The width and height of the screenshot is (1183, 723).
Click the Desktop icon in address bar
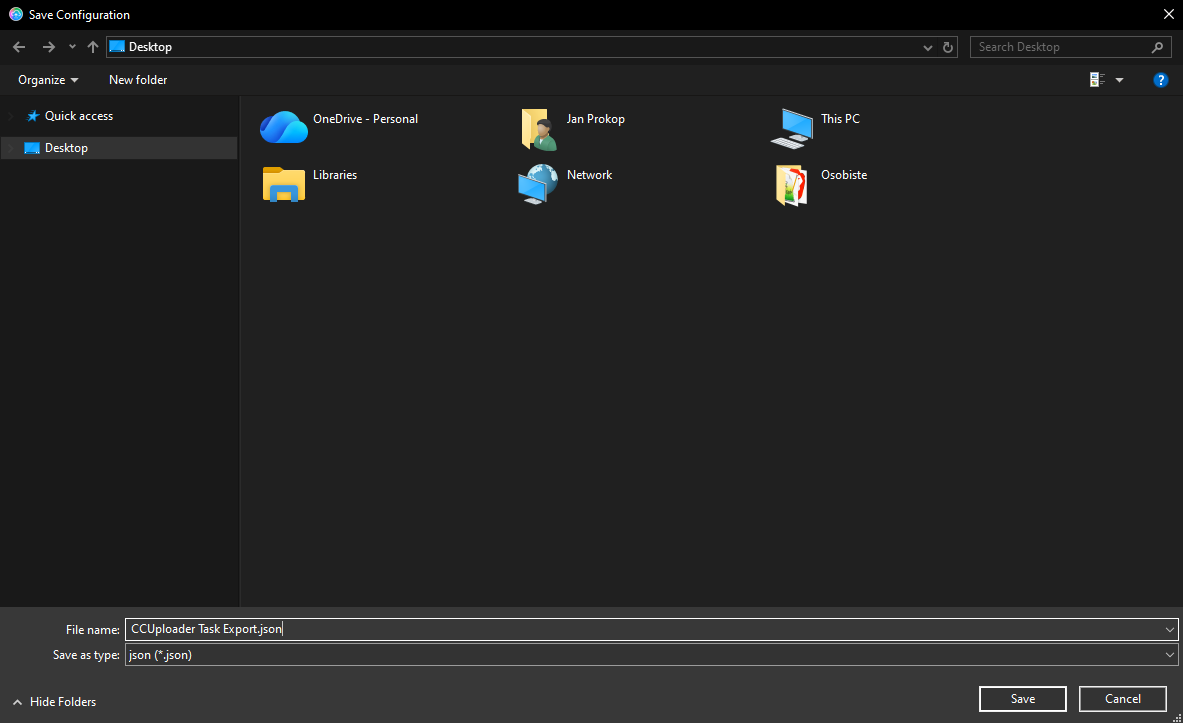point(117,47)
